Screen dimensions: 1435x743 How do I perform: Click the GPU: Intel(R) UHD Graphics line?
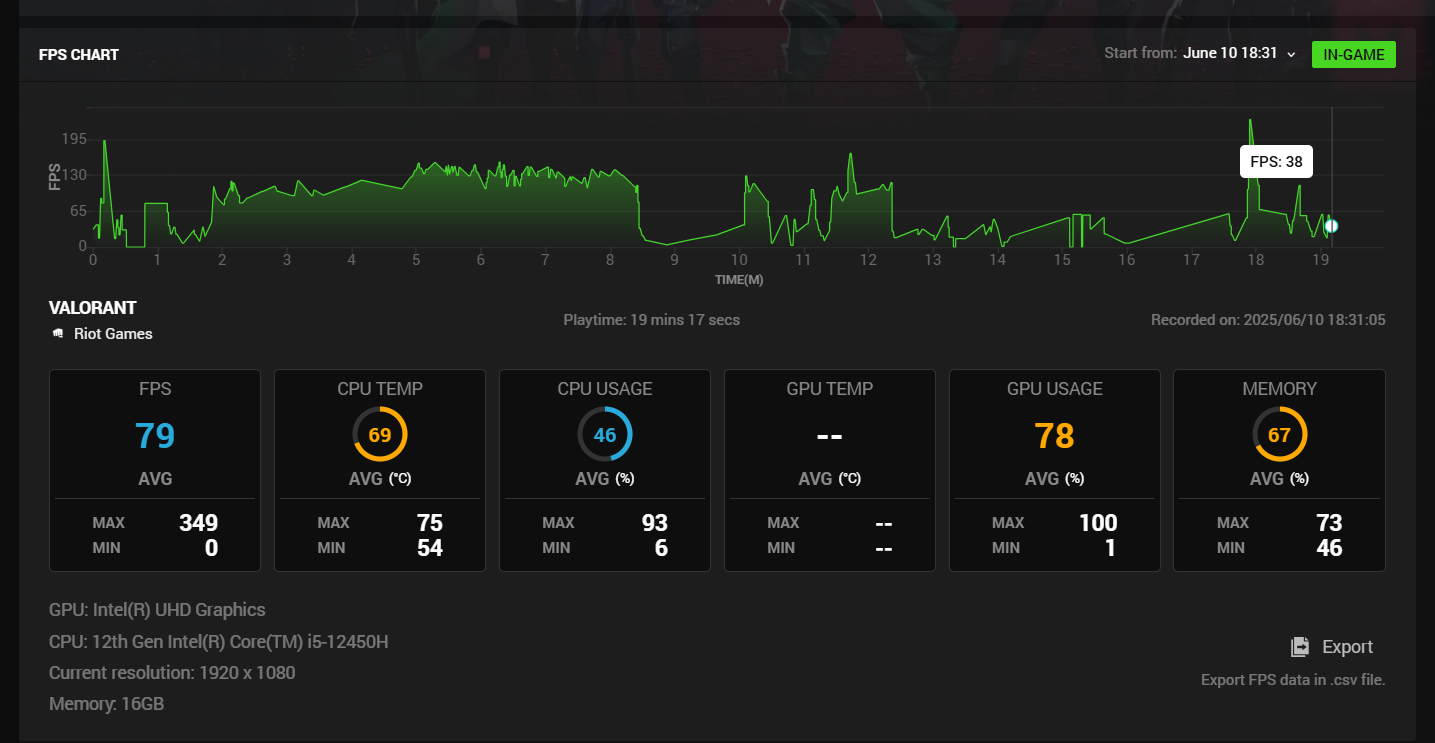click(158, 609)
